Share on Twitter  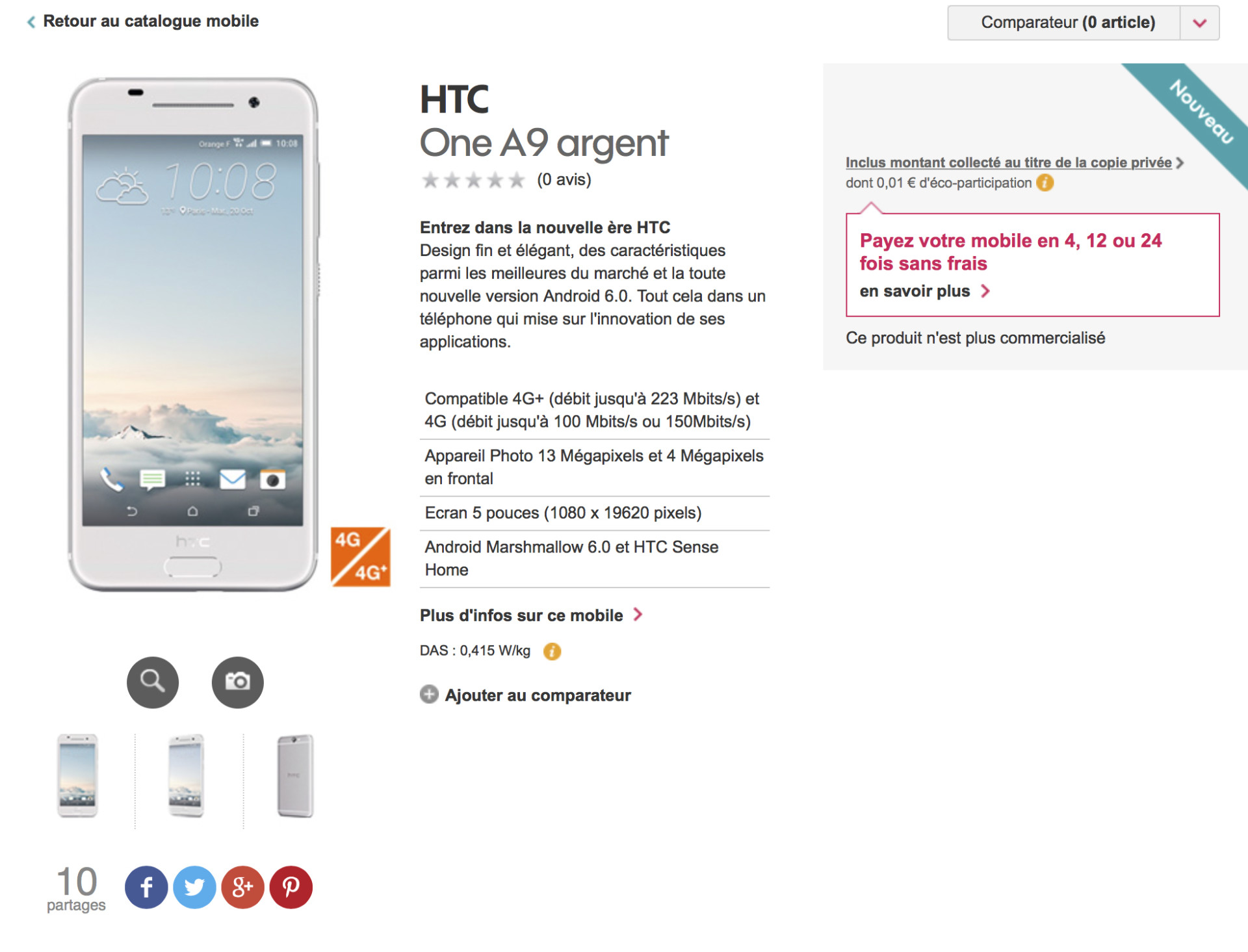[x=194, y=887]
